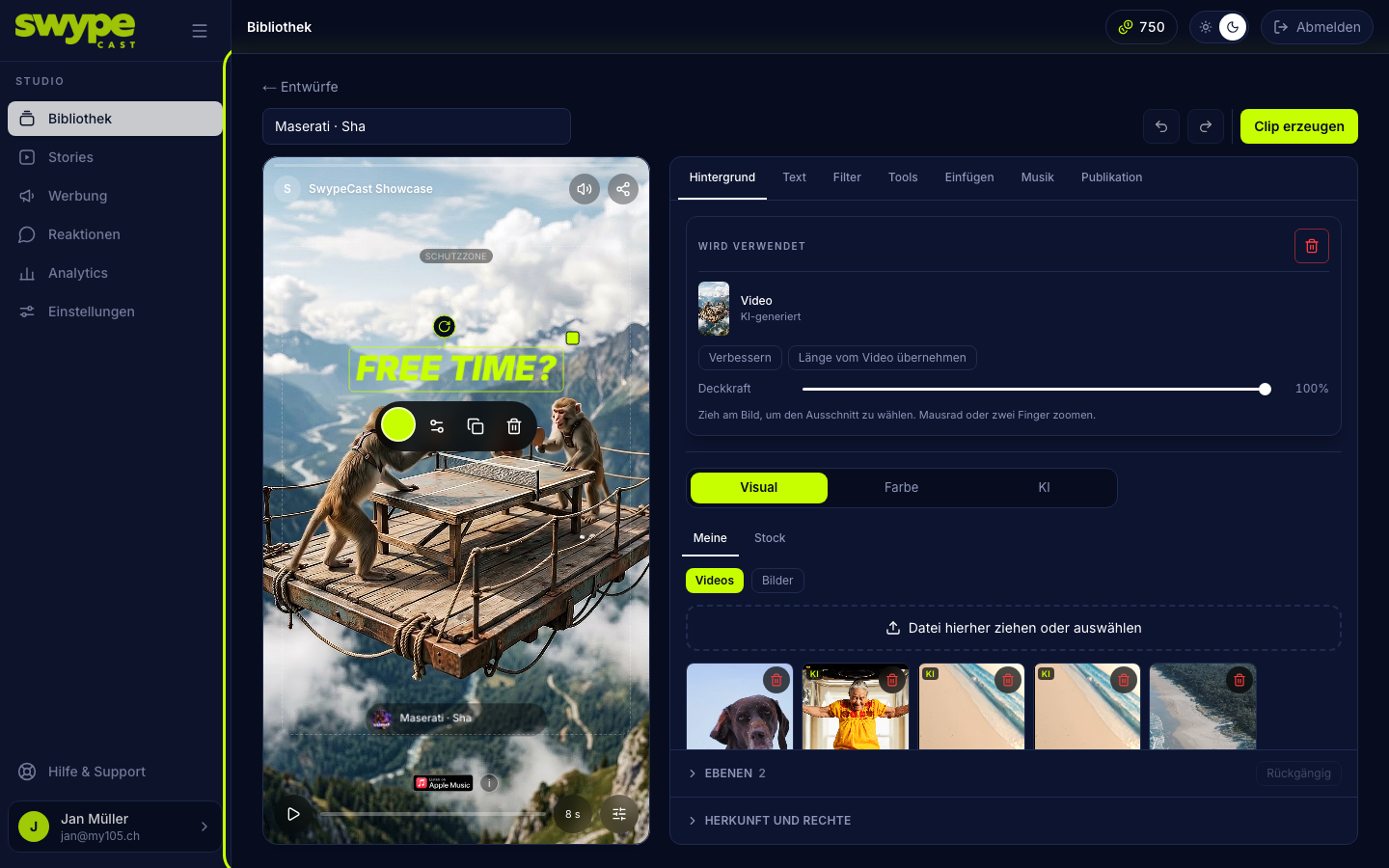This screenshot has width=1389, height=868.
Task: Remove the background video with red trash button
Action: coord(1312,246)
